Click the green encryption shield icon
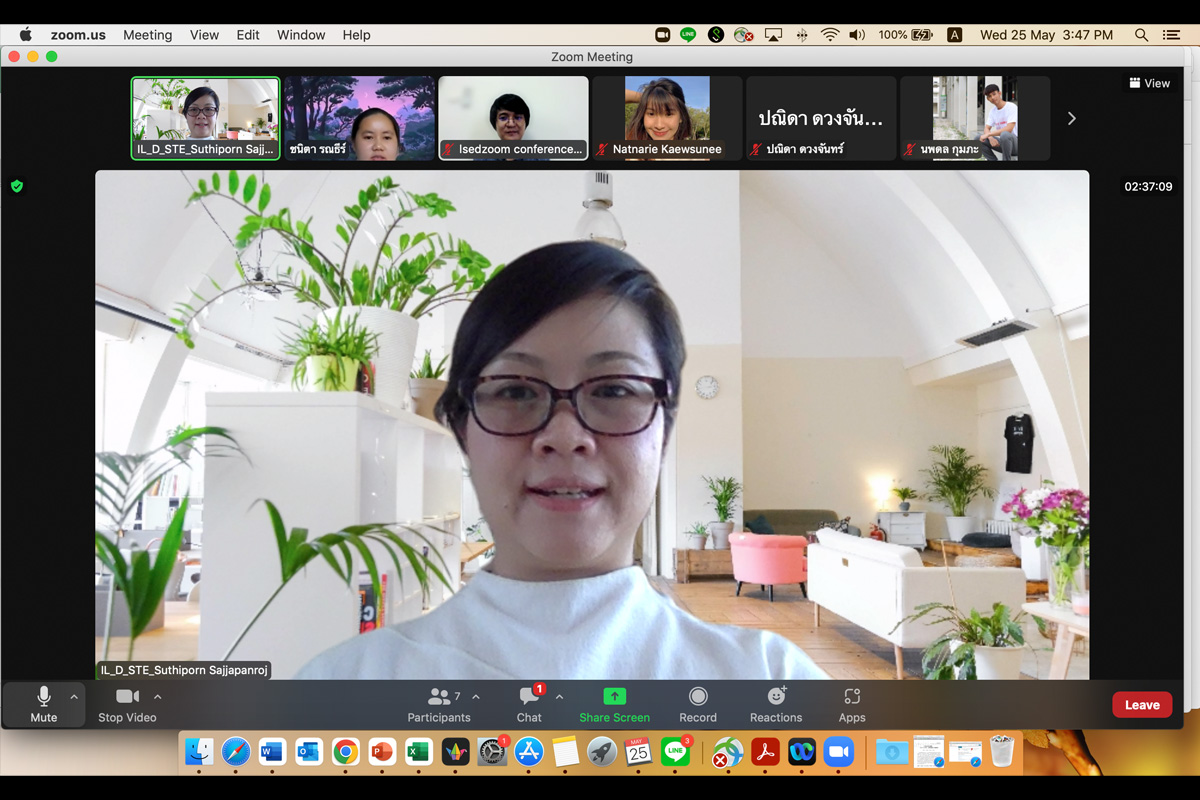The height and width of the screenshot is (800, 1200). click(x=17, y=186)
